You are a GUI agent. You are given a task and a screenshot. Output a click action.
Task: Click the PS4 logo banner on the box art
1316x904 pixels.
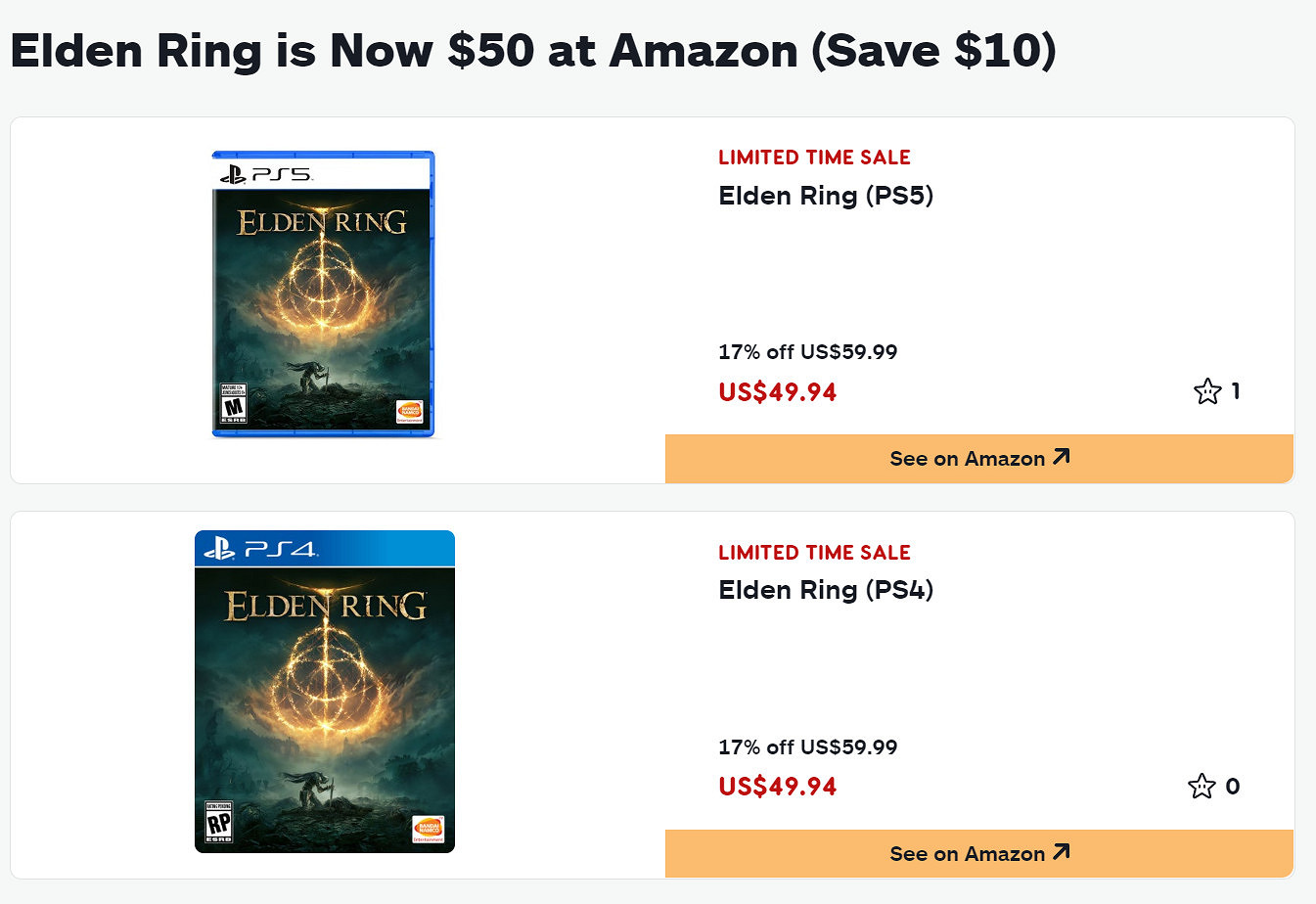tap(324, 549)
